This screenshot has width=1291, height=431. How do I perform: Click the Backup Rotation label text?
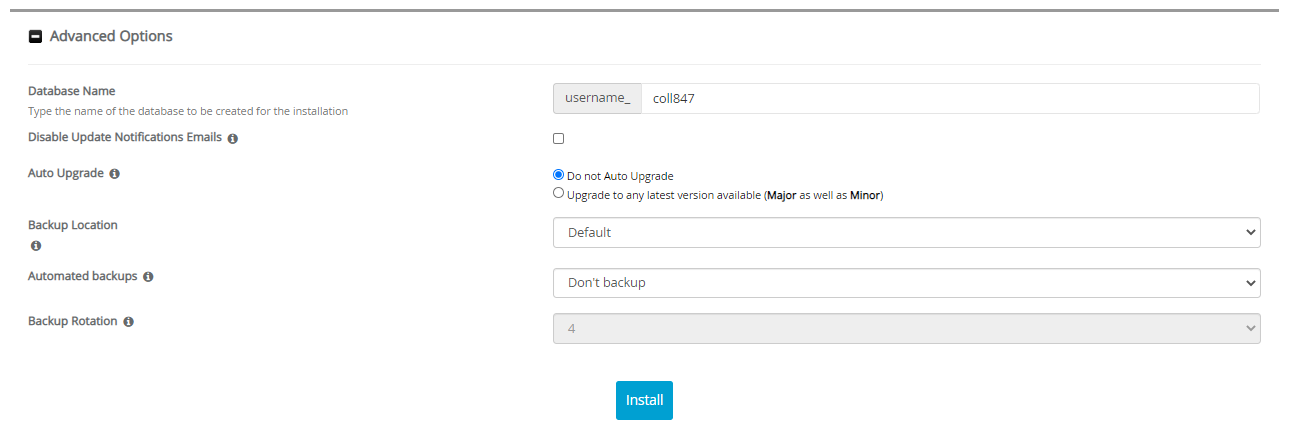tap(72, 321)
